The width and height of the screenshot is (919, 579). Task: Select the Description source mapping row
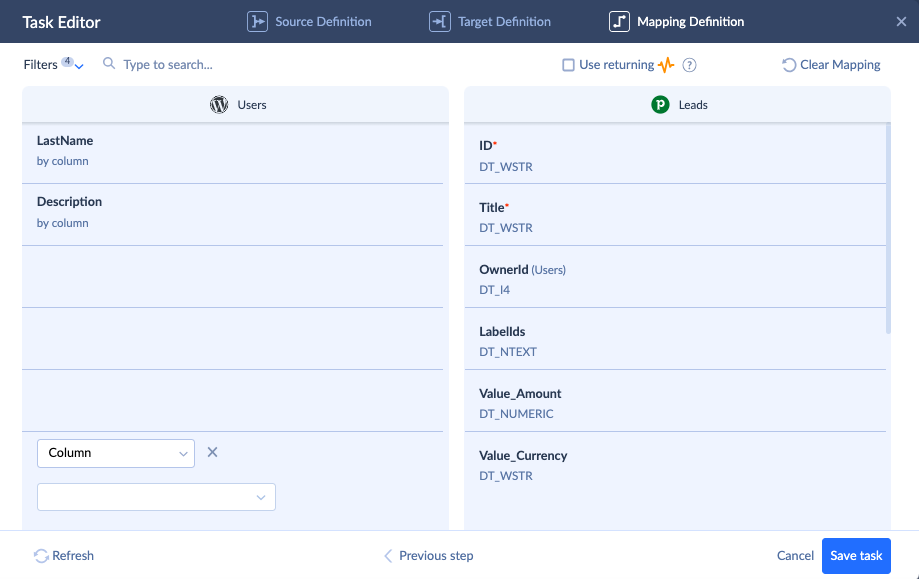coord(233,214)
